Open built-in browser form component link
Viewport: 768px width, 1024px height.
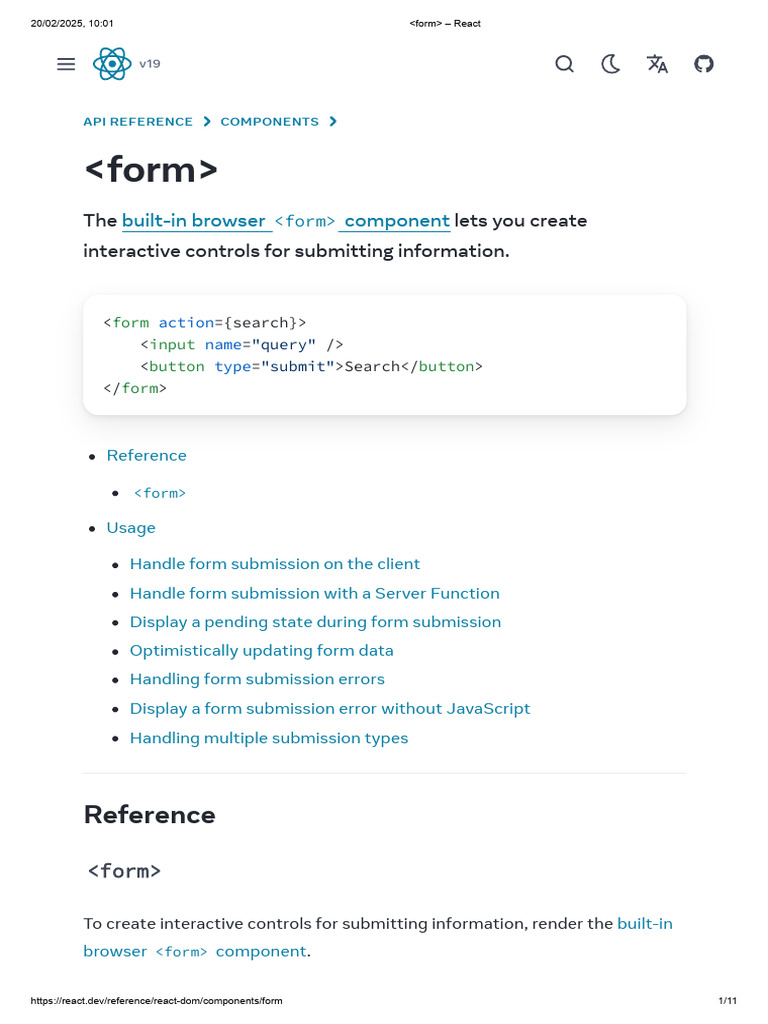pos(285,221)
